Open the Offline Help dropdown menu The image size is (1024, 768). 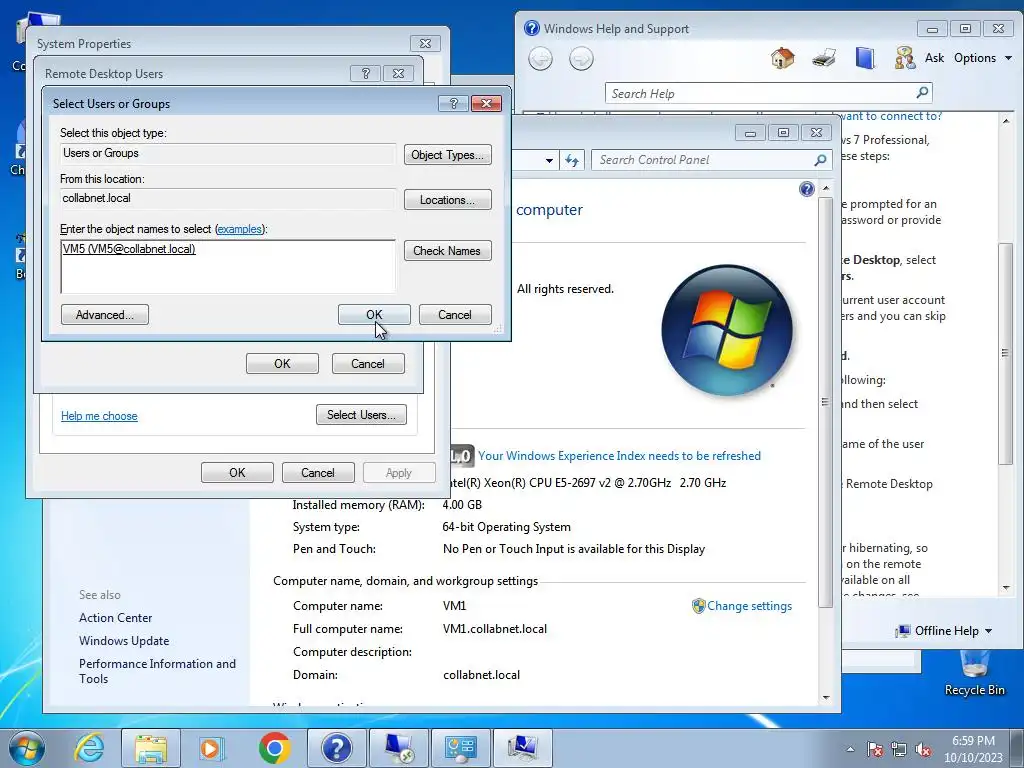point(944,631)
